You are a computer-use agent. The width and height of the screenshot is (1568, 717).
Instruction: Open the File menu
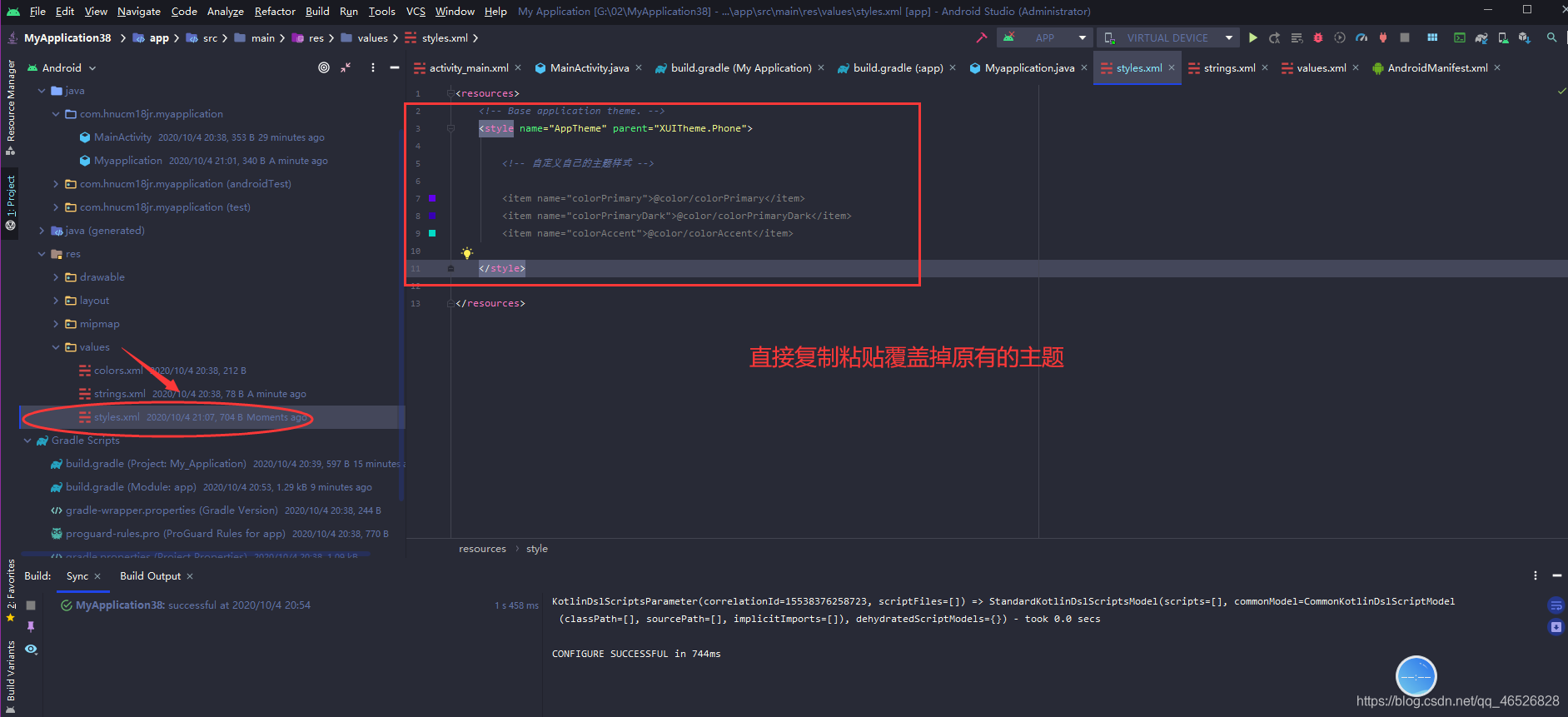tap(37, 11)
